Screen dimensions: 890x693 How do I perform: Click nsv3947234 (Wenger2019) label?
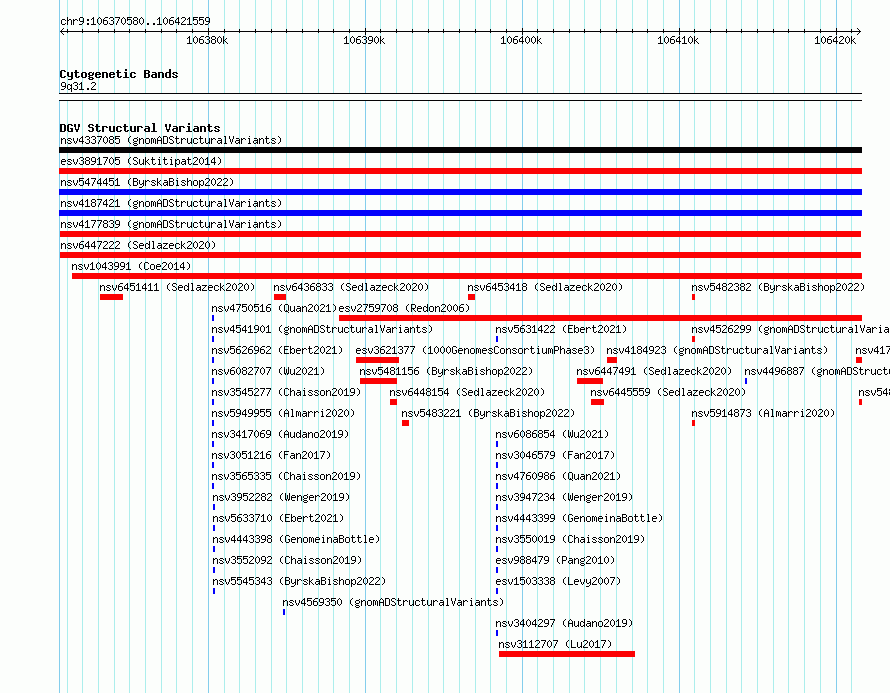[x=564, y=497]
